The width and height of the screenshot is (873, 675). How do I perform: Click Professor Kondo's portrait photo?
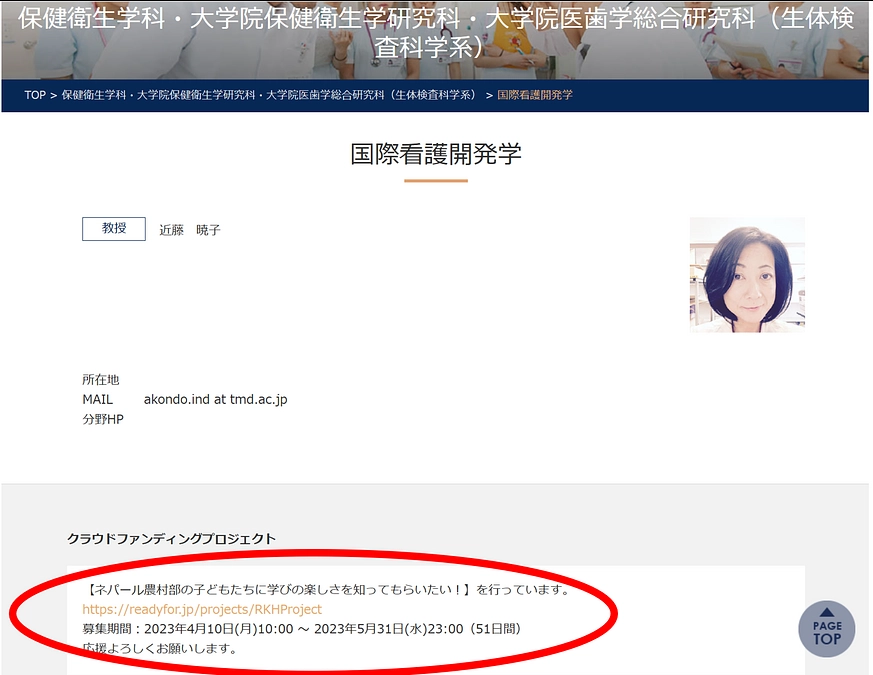coord(747,272)
